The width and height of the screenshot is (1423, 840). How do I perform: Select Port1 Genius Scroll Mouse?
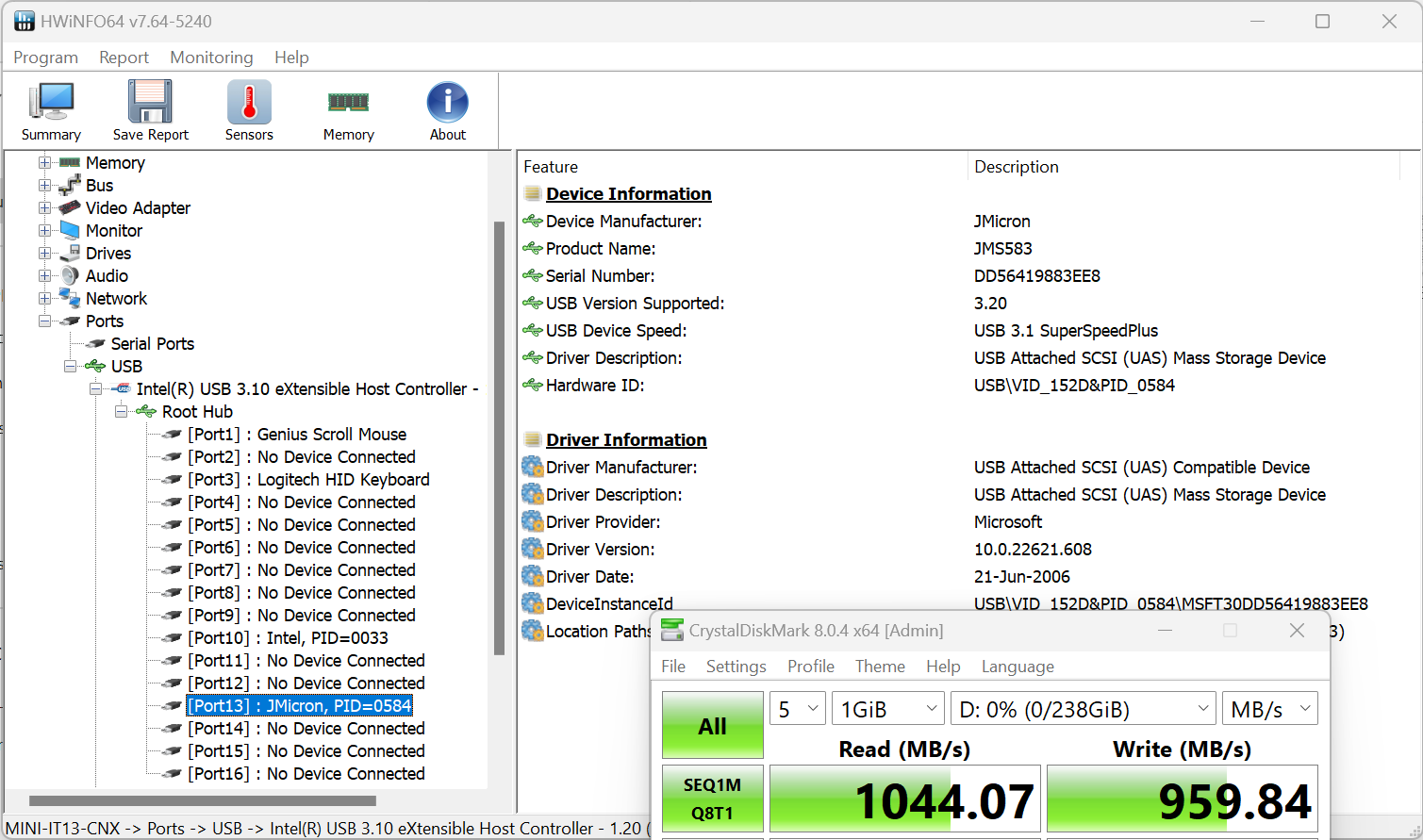(x=297, y=435)
